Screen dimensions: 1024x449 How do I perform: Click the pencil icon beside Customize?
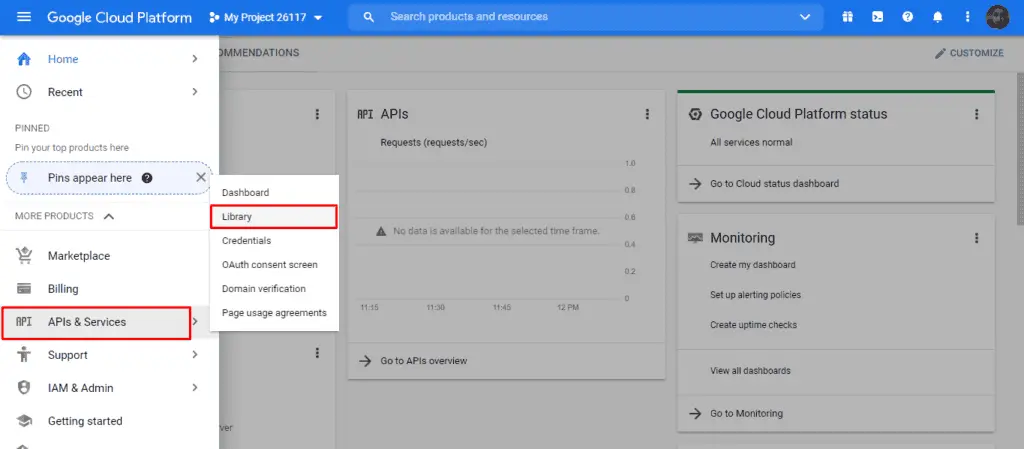[x=940, y=54]
